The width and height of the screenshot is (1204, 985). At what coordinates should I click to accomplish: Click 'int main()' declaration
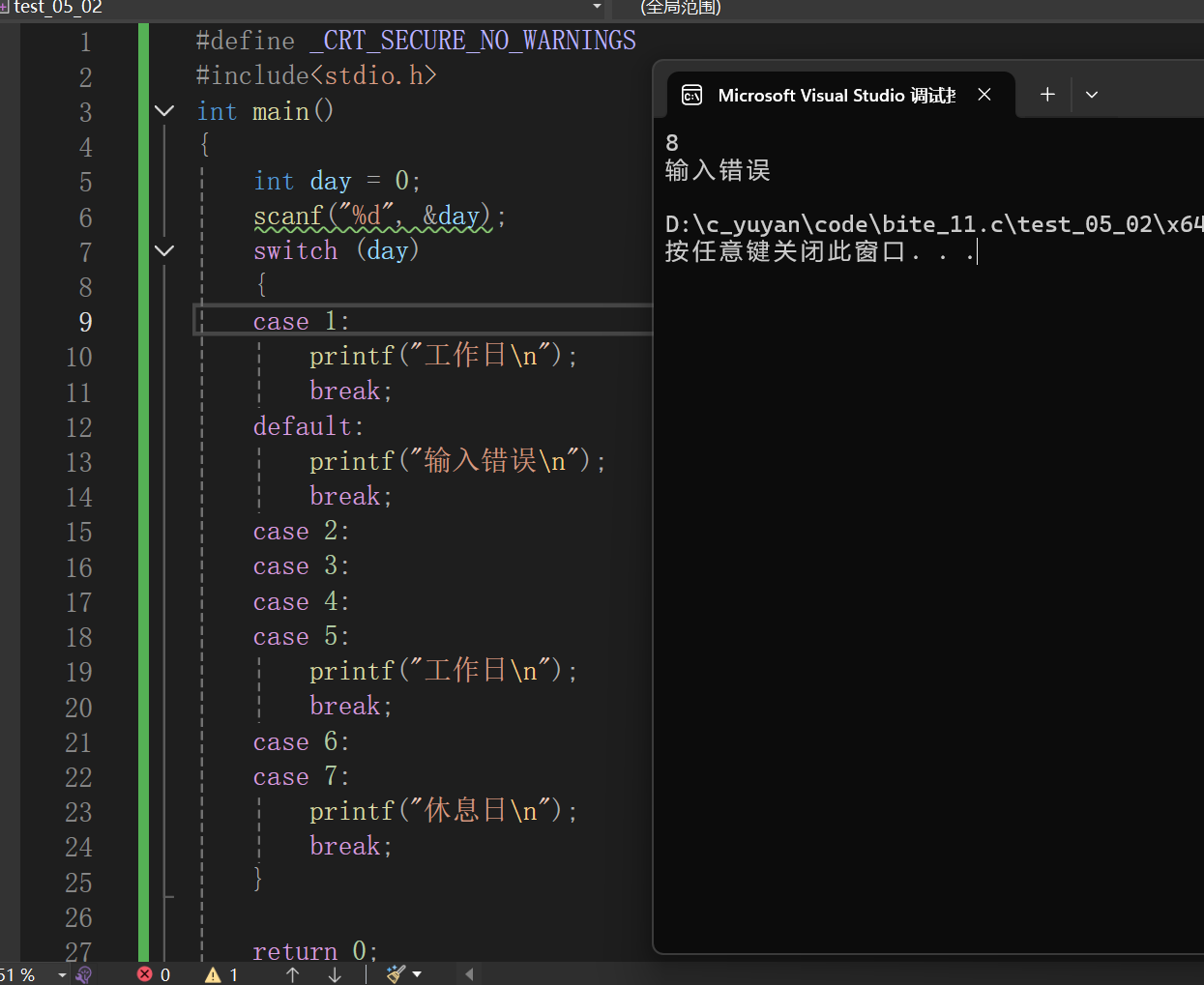(x=265, y=111)
